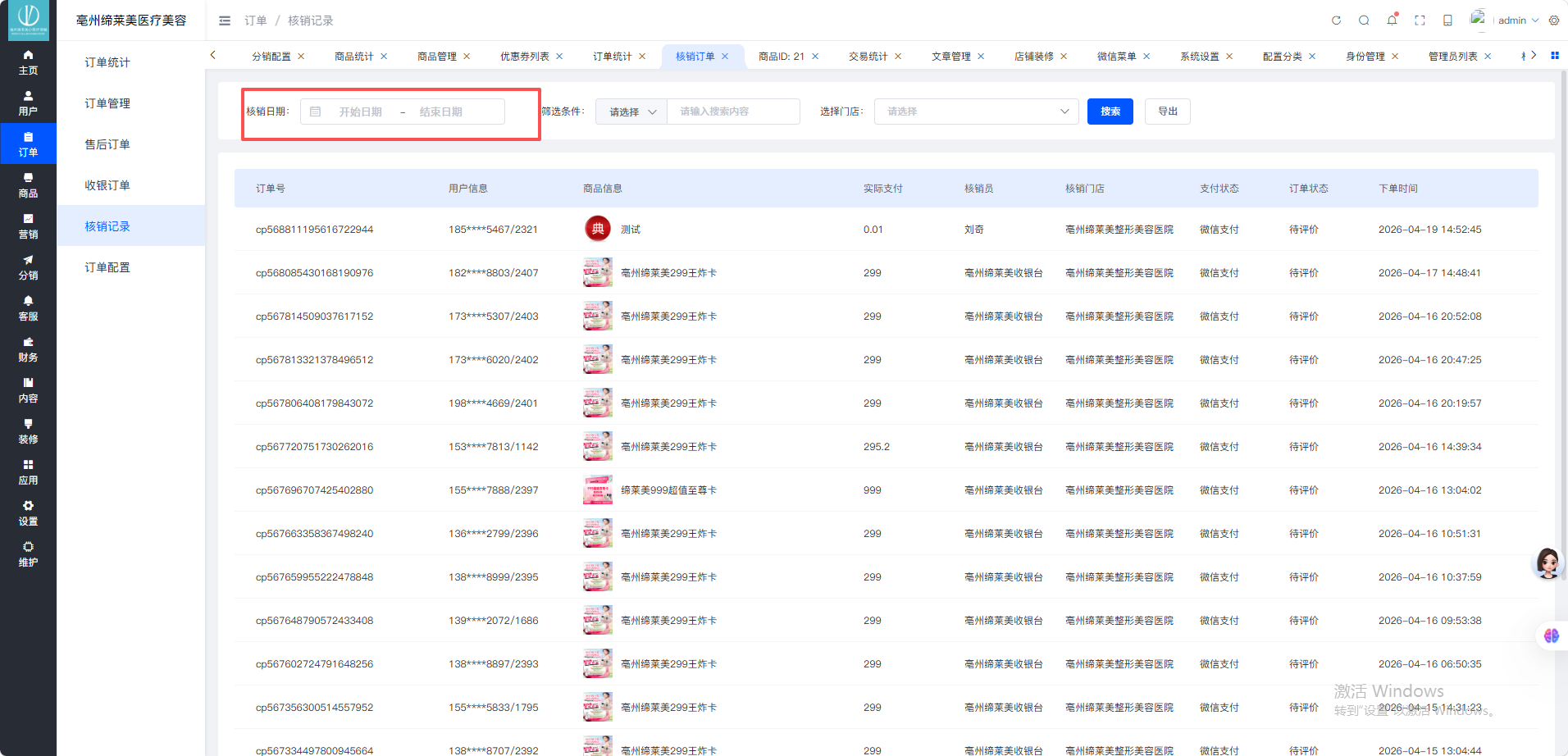Close the 商品管理 tab
The image size is (1568, 756).
[467, 57]
